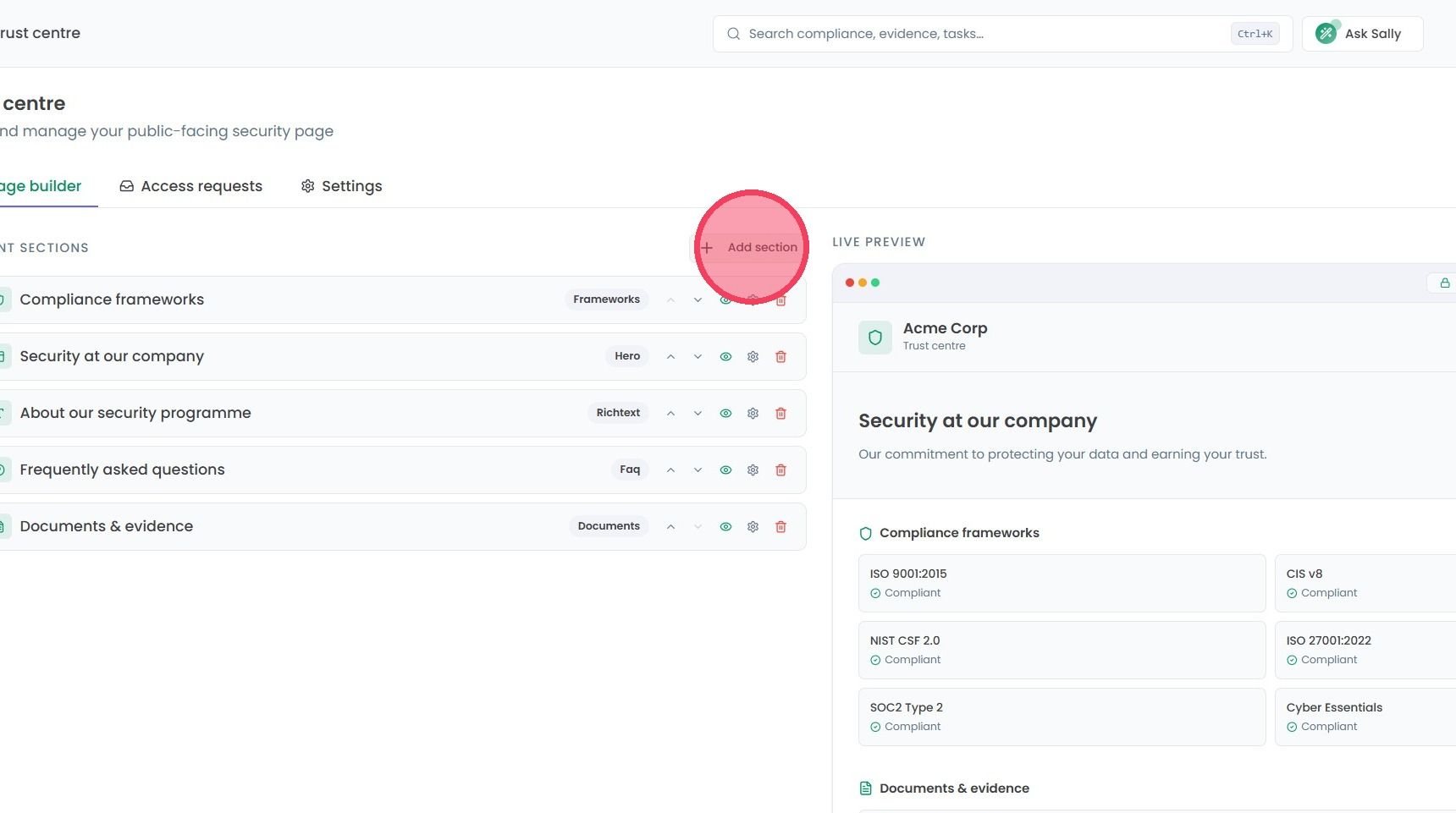This screenshot has height=813, width=1456.
Task: Click the Faq type badge
Action: click(630, 470)
